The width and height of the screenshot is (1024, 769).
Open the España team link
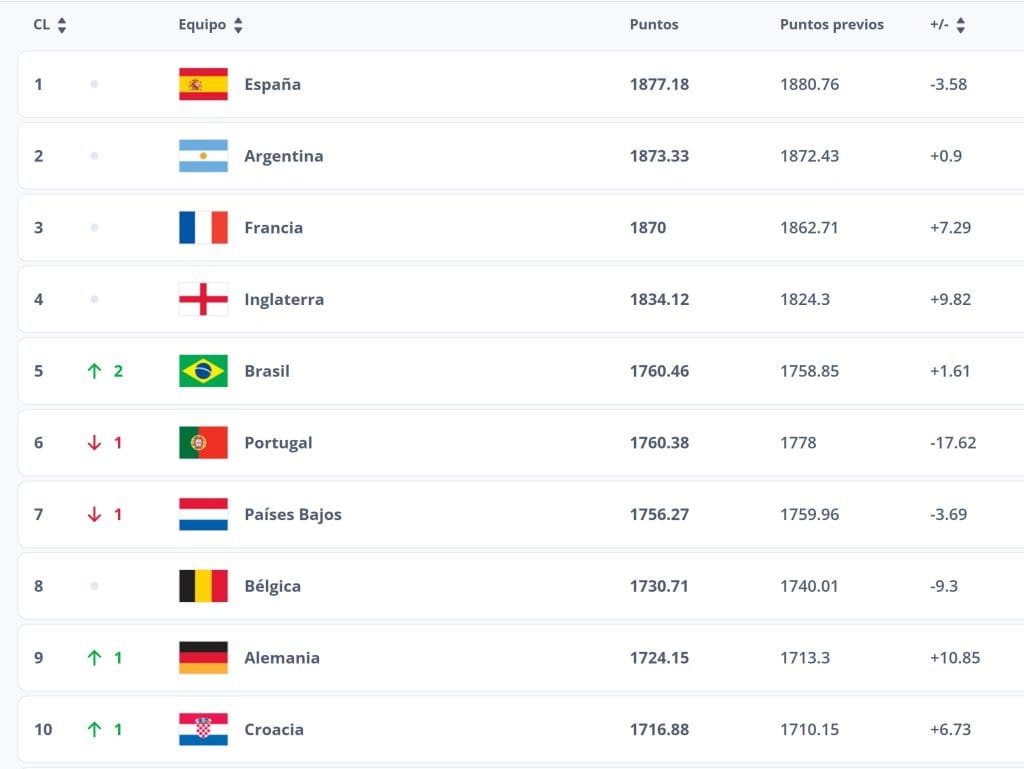pos(272,85)
